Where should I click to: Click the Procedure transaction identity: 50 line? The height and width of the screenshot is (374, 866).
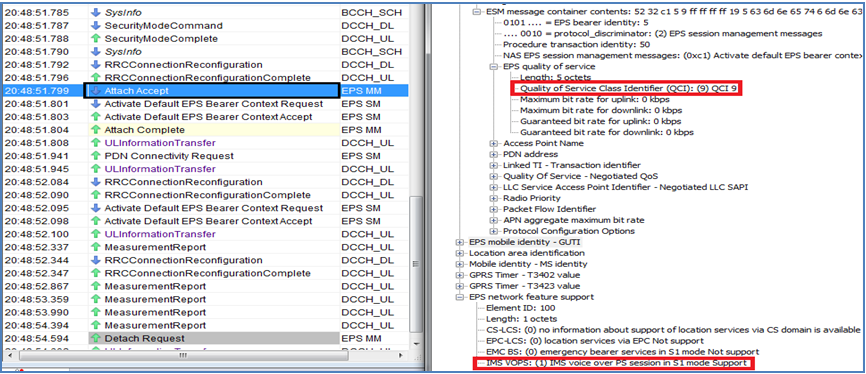(577, 44)
